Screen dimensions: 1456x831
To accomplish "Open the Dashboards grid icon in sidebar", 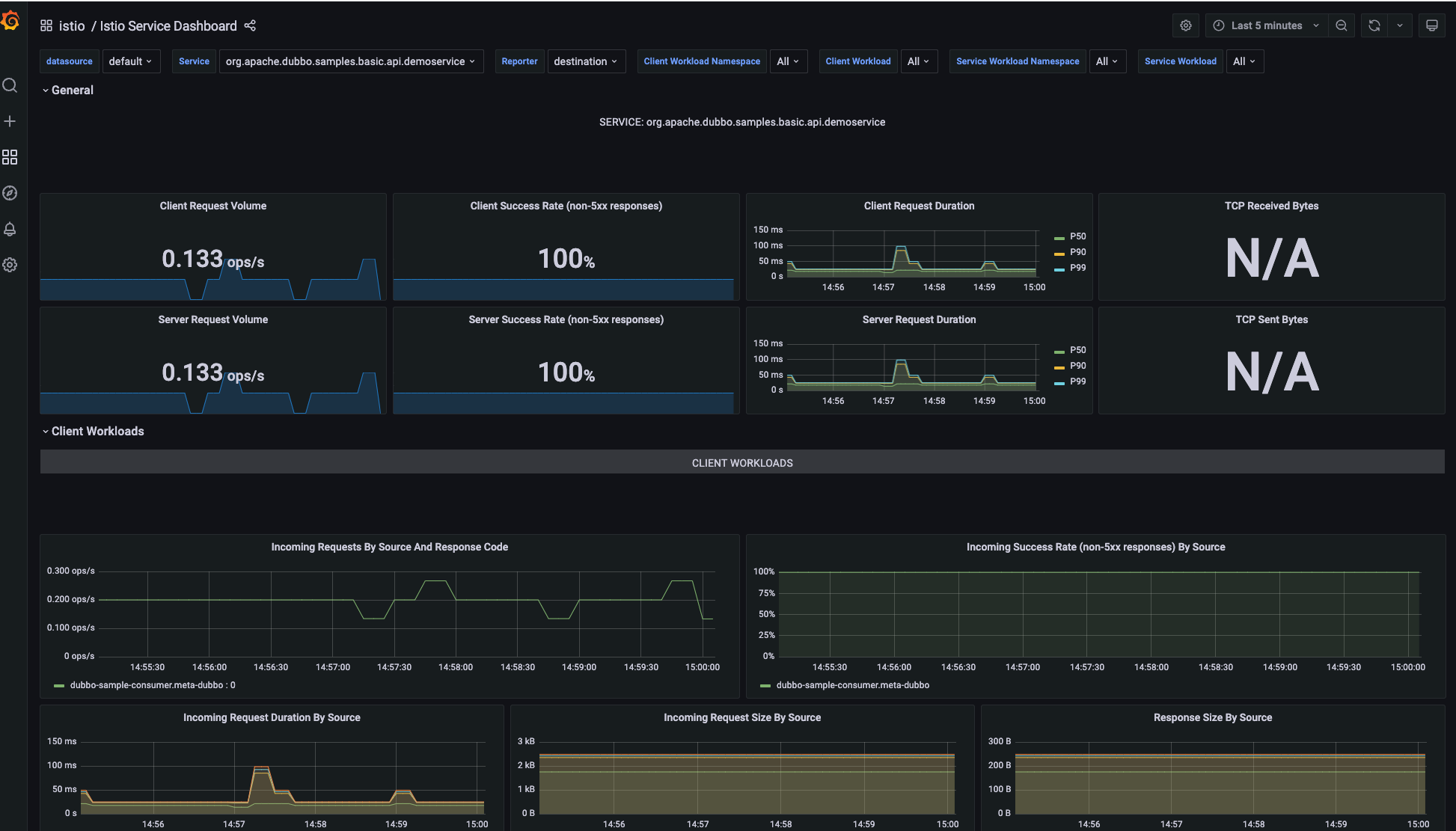I will [x=10, y=157].
